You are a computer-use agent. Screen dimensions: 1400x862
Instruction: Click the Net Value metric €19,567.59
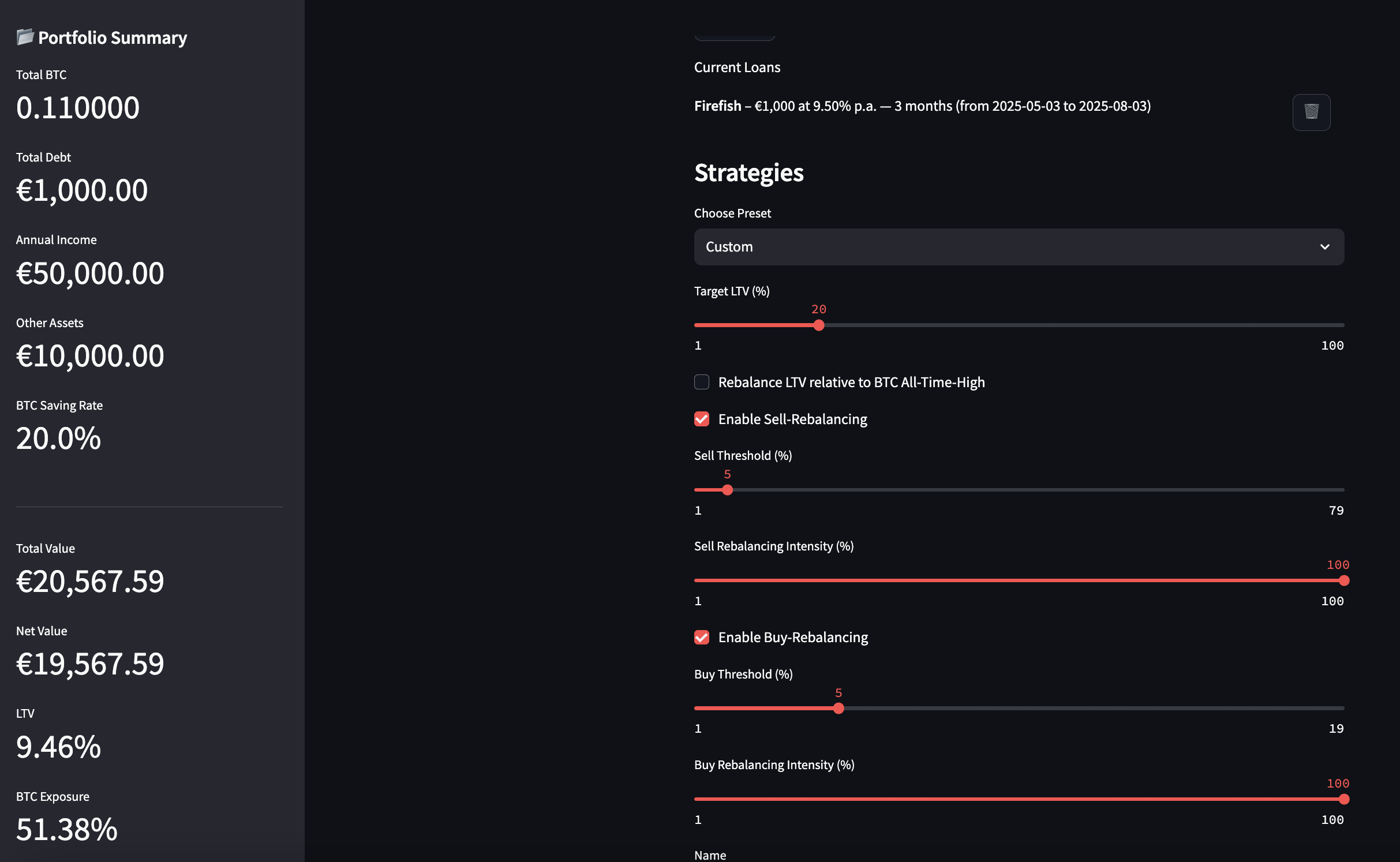90,664
